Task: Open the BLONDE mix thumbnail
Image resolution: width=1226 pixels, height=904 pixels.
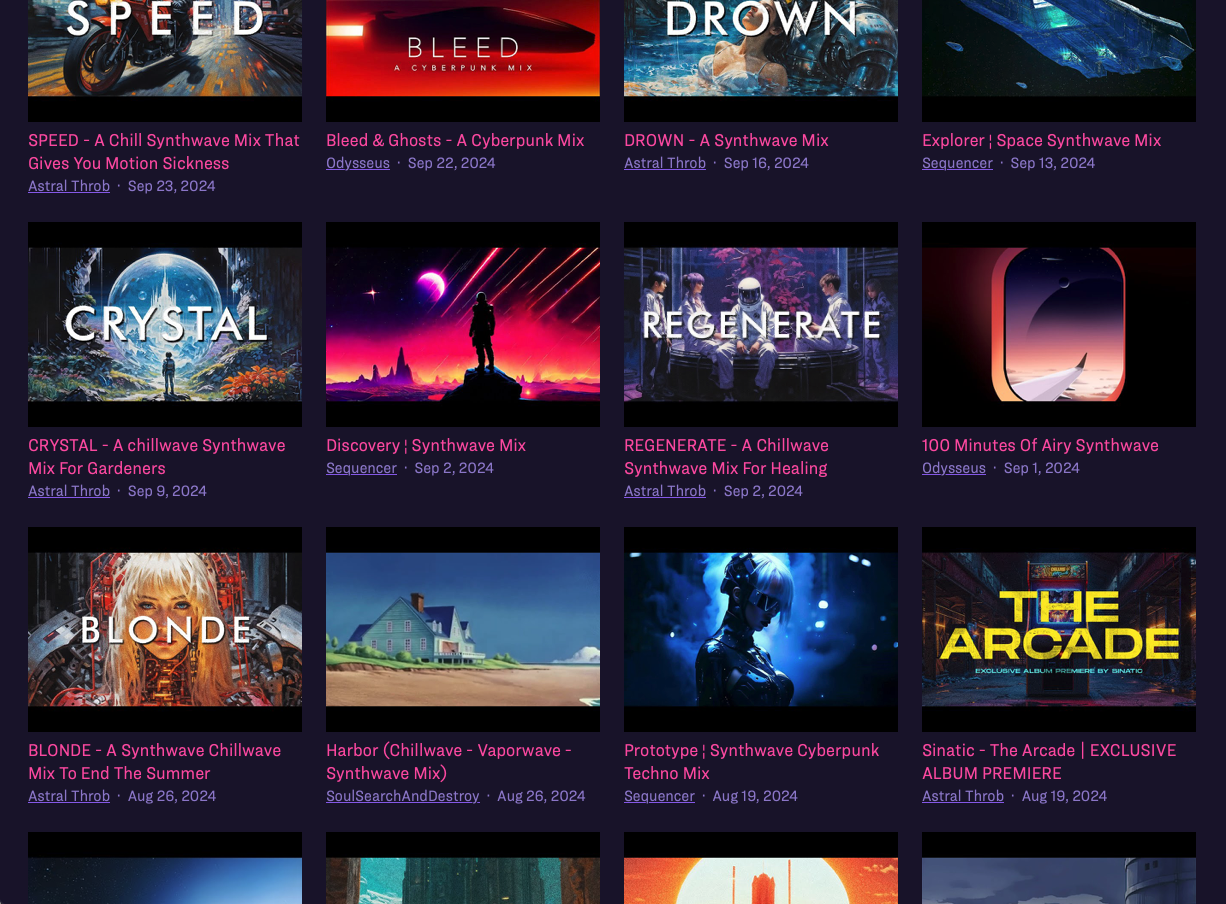Action: (x=165, y=629)
